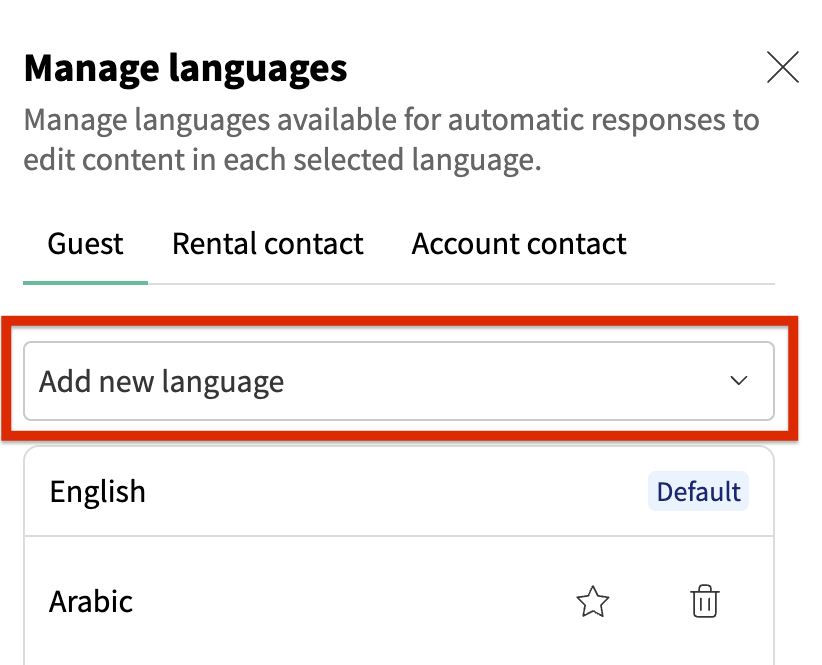This screenshot has width=822, height=665.
Task: Open the Rental contact tab
Action: [x=268, y=244]
